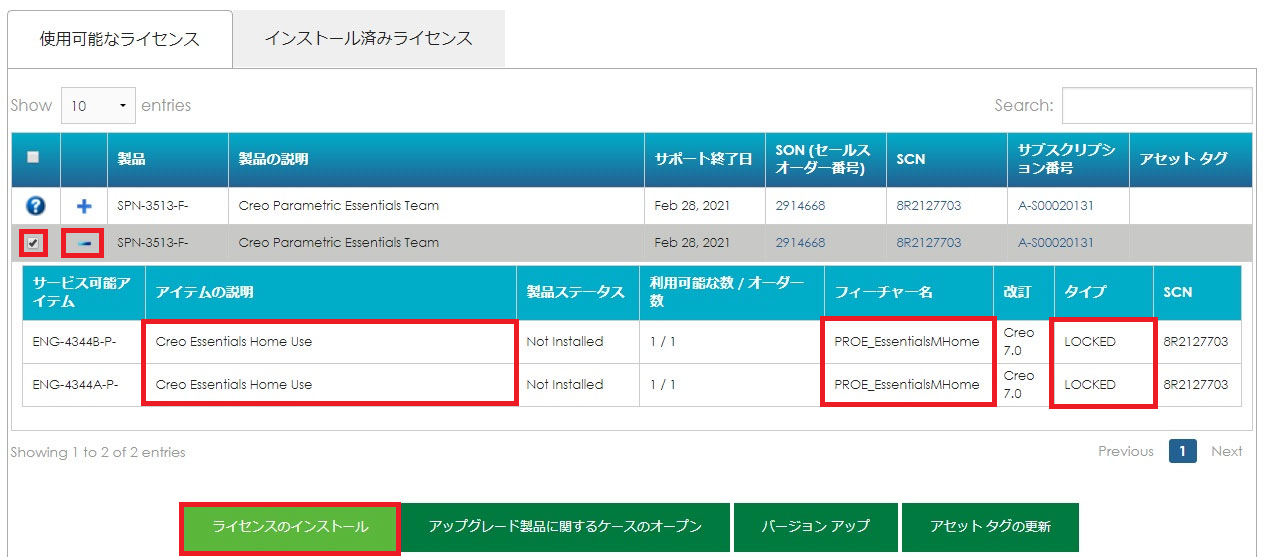Viewport: 1268px width, 557px height.
Task: Go to Previous page of entries
Action: [1126, 451]
